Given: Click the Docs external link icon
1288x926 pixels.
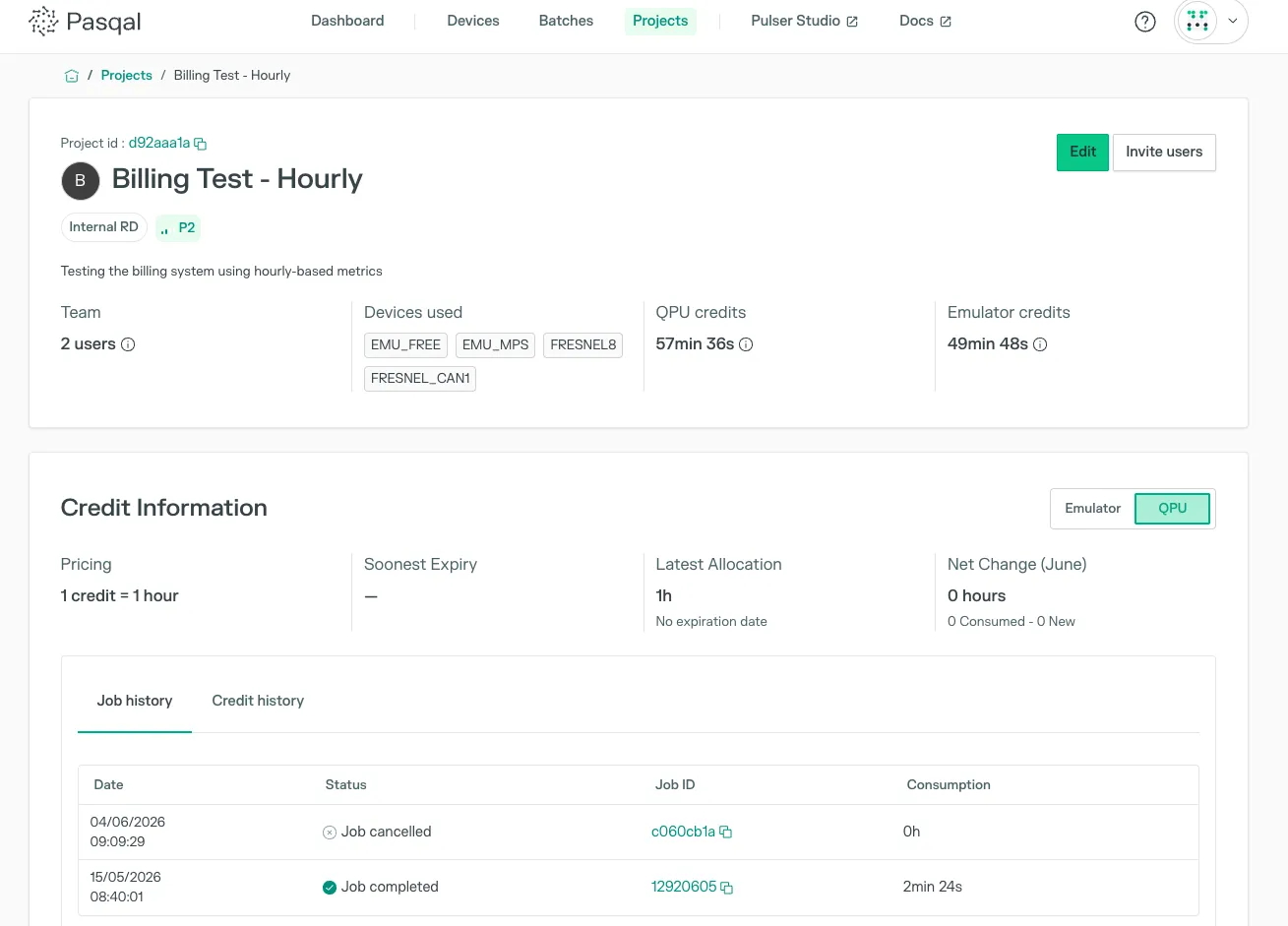Looking at the screenshot, I should coord(946,22).
